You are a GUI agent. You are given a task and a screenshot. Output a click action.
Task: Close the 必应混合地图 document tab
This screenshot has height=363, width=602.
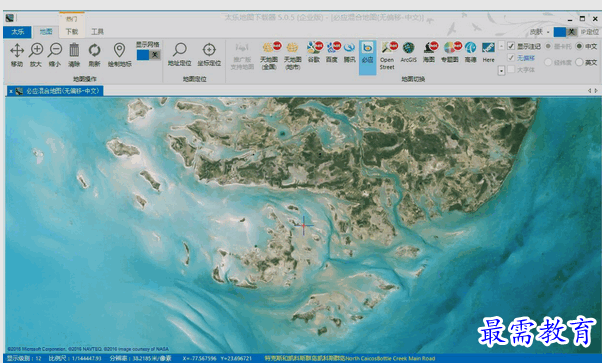pos(11,91)
